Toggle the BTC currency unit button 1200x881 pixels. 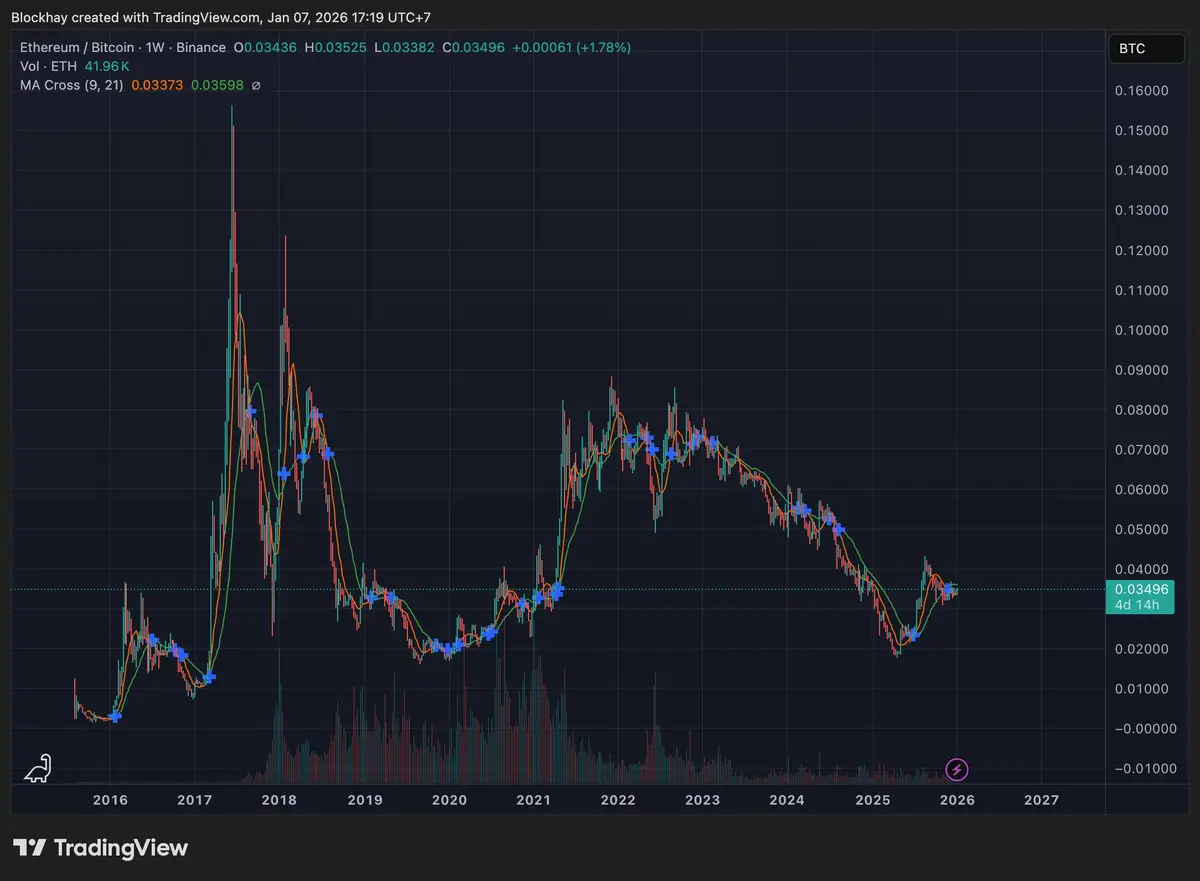click(x=1146, y=48)
